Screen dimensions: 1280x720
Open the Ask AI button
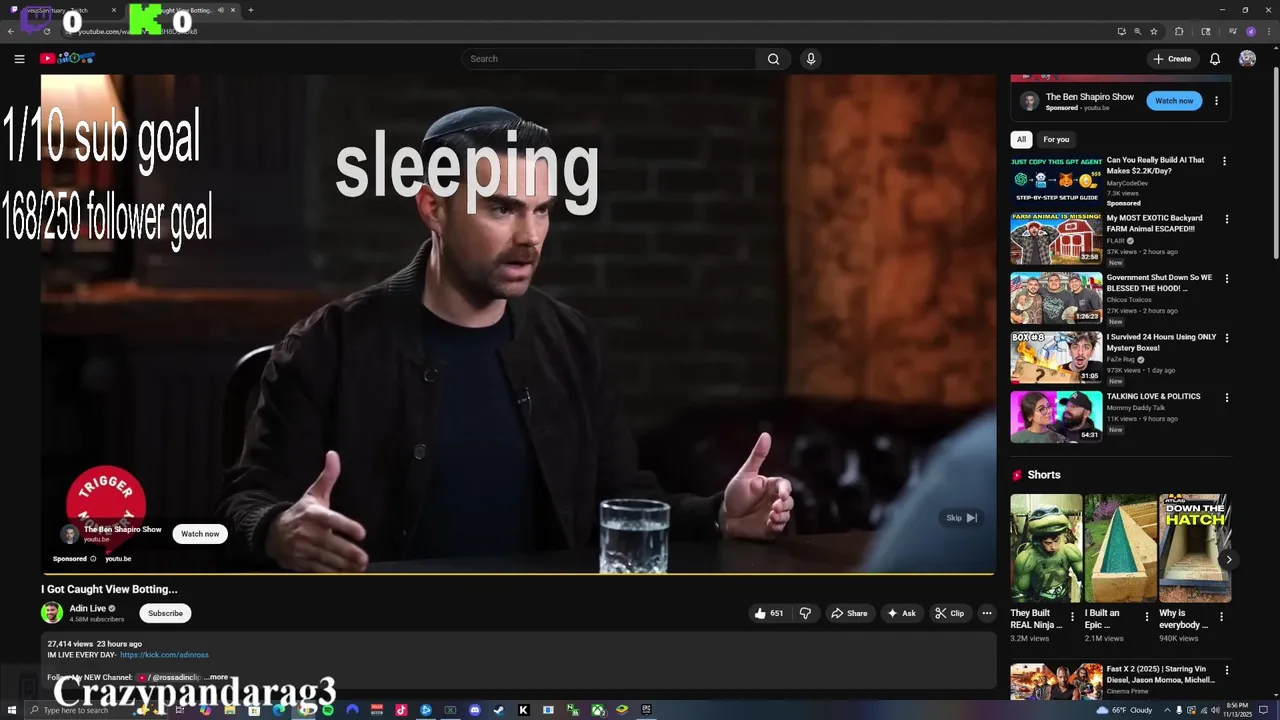[901, 613]
